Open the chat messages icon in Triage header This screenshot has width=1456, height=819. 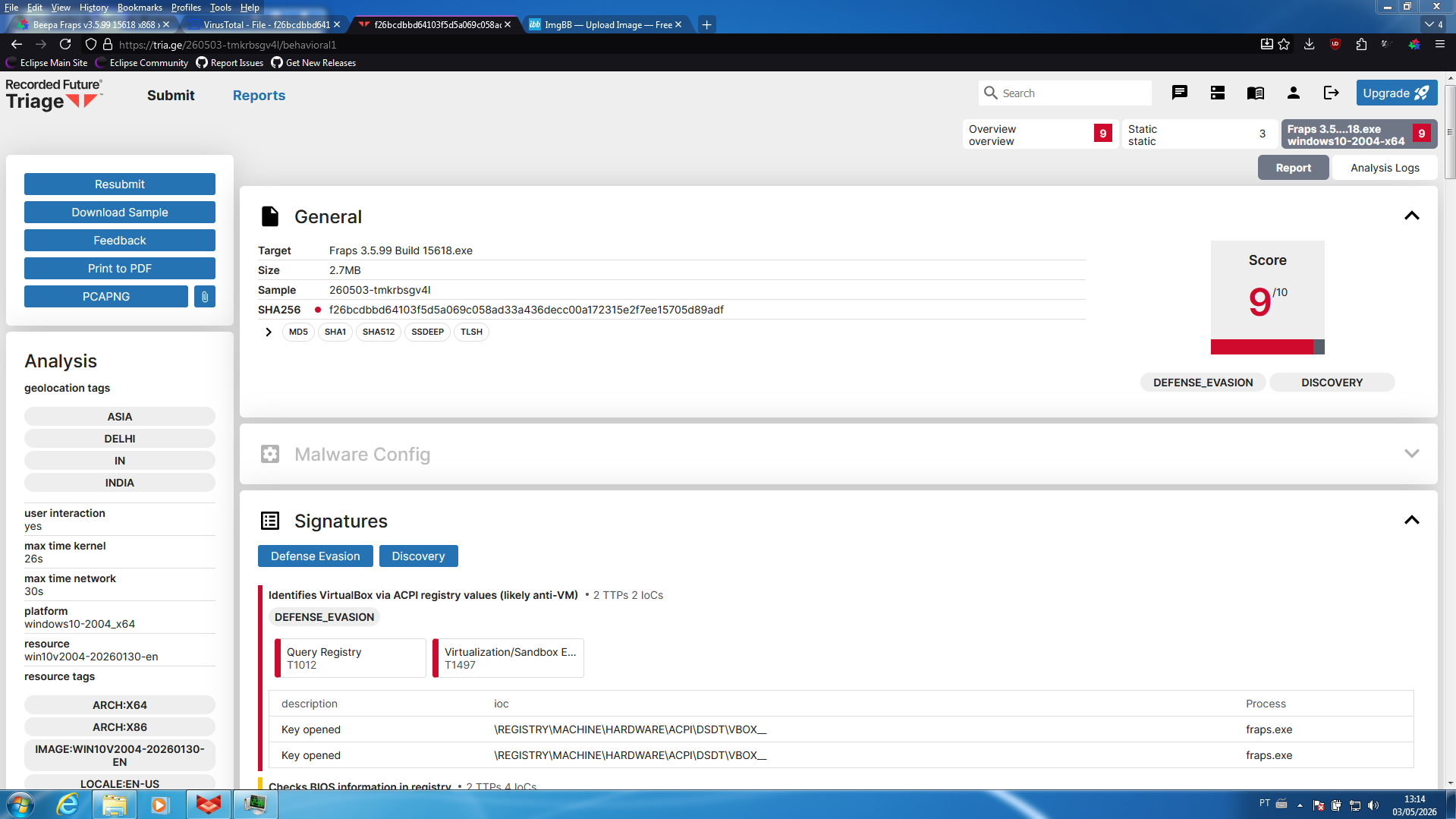pos(1179,93)
